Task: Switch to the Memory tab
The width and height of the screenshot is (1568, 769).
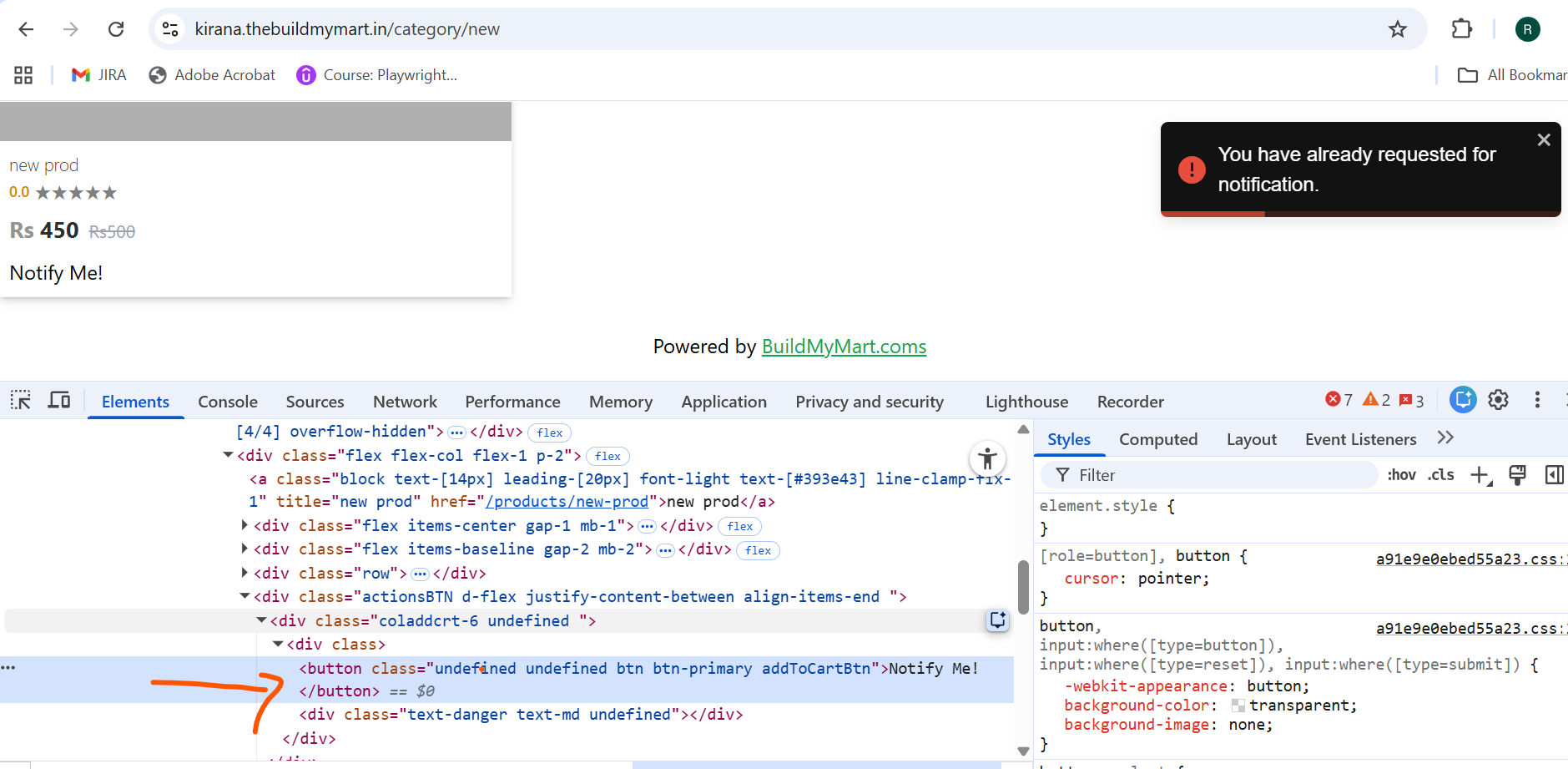Action: 621,402
